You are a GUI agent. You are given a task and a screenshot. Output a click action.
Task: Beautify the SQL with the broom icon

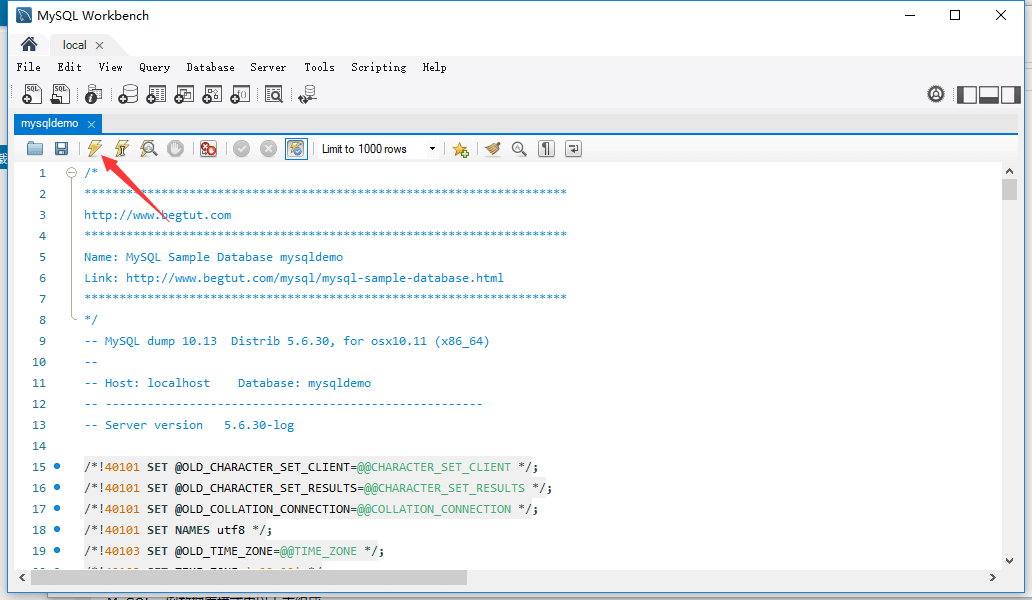click(492, 149)
